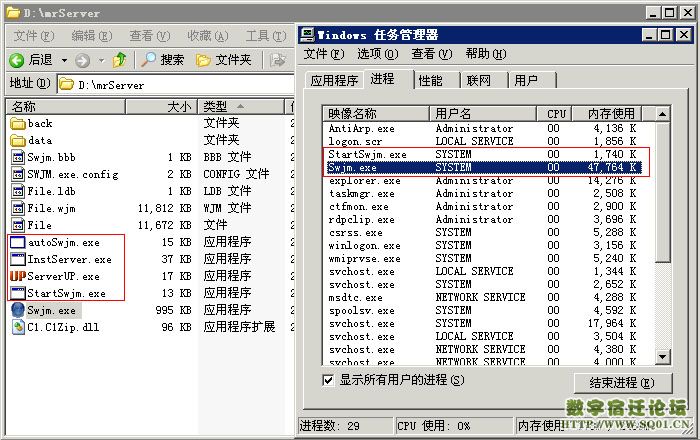700x440 pixels.
Task: Click the Up folder icon in Explorer toolbar
Action: point(120,60)
